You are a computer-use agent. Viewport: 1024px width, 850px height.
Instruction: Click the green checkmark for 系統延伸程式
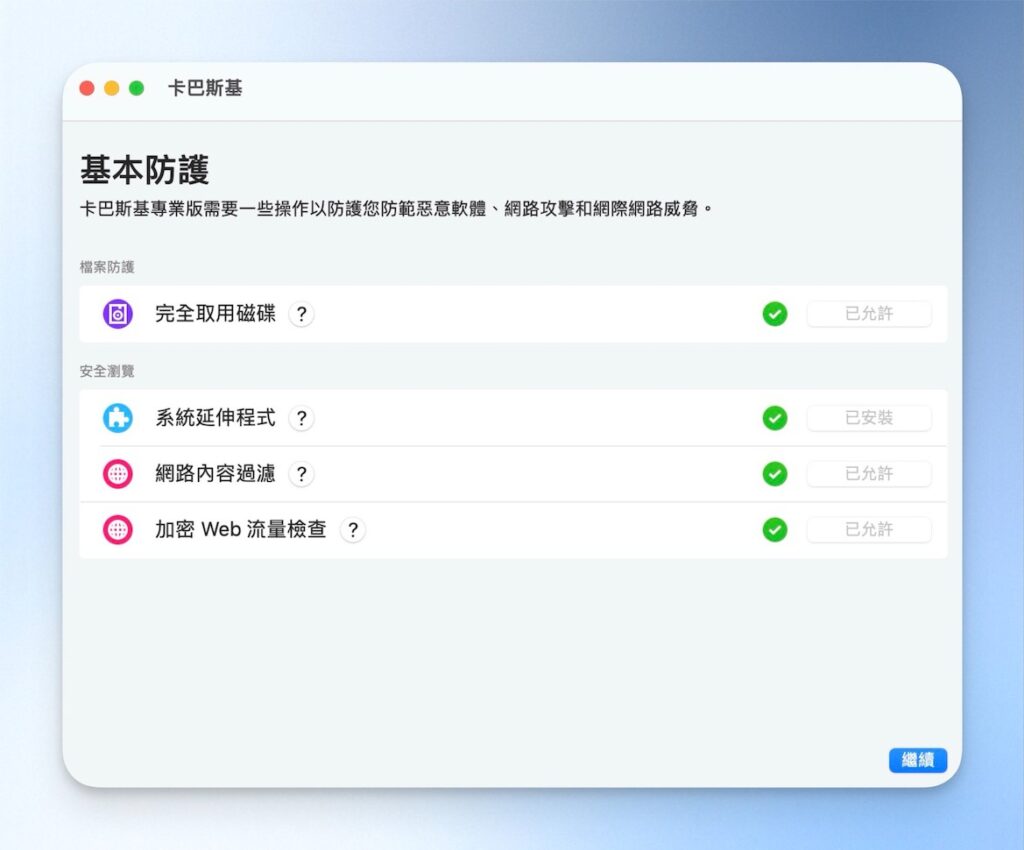(x=775, y=418)
